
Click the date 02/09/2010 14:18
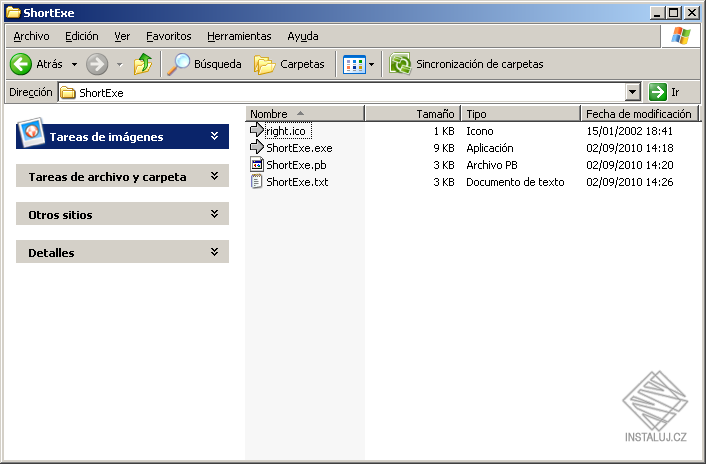pos(629,148)
